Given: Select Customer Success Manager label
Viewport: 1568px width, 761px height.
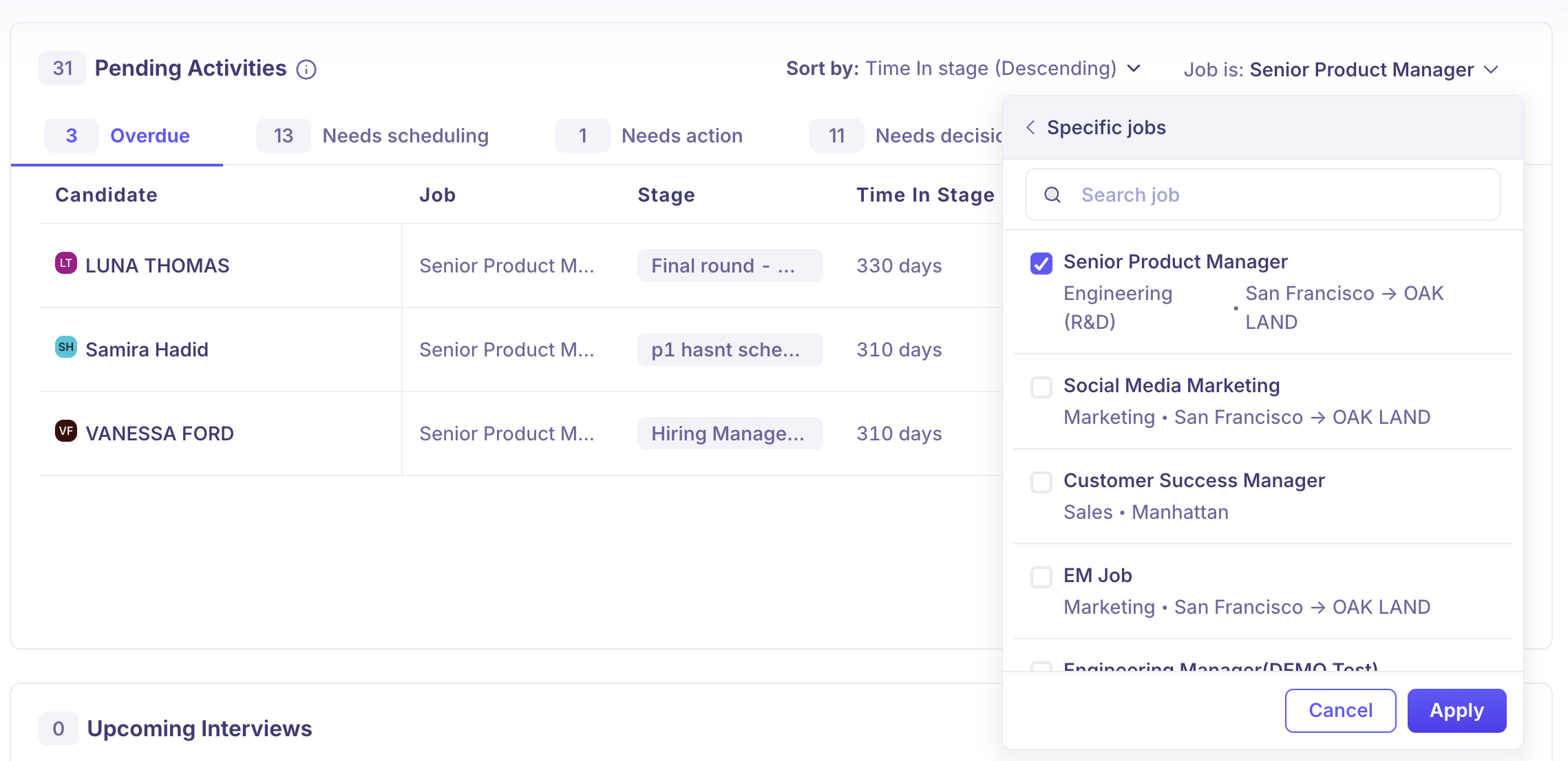Looking at the screenshot, I should click(x=1194, y=480).
